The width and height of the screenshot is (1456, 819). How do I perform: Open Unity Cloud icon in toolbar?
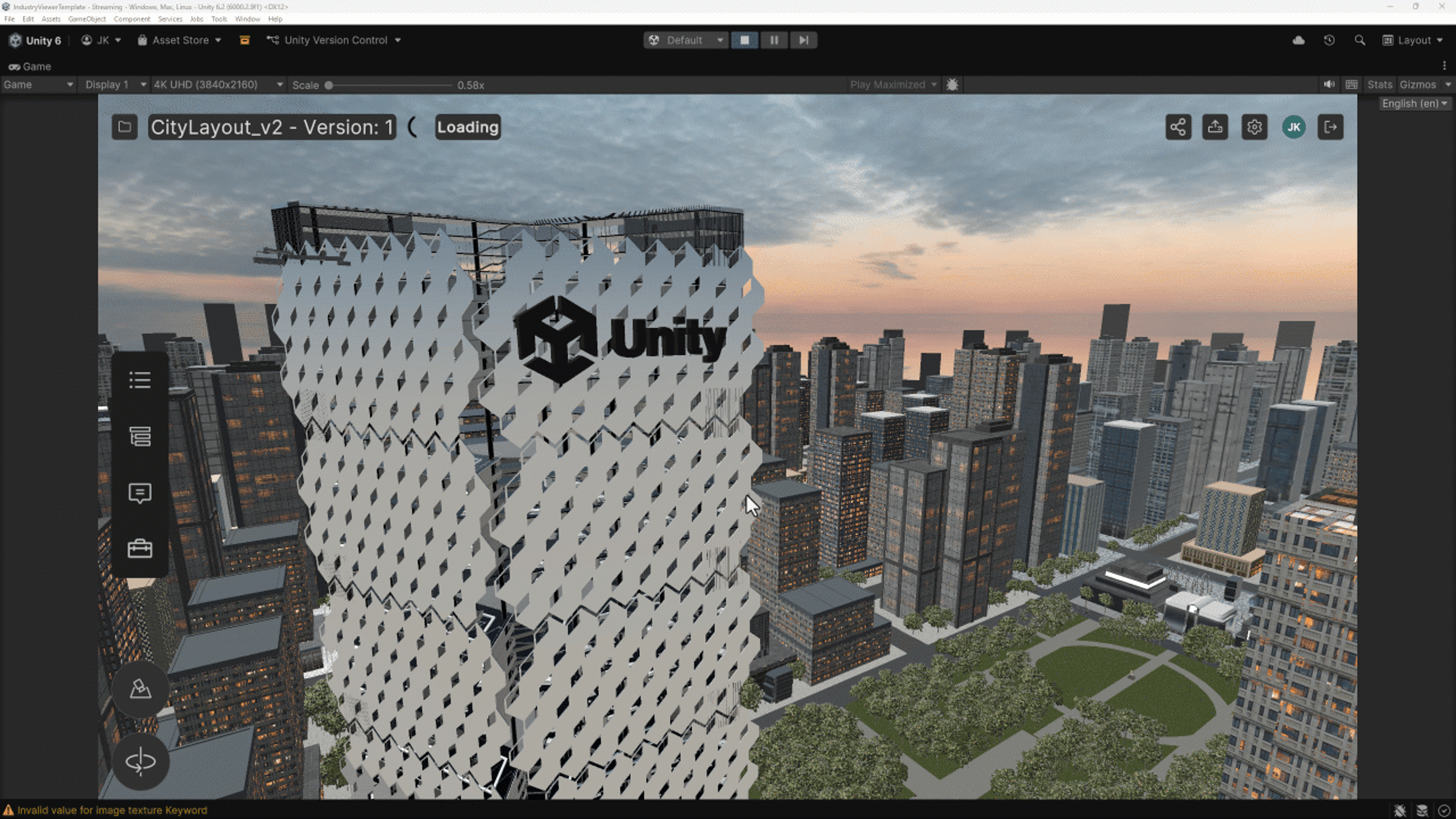pos(1298,40)
